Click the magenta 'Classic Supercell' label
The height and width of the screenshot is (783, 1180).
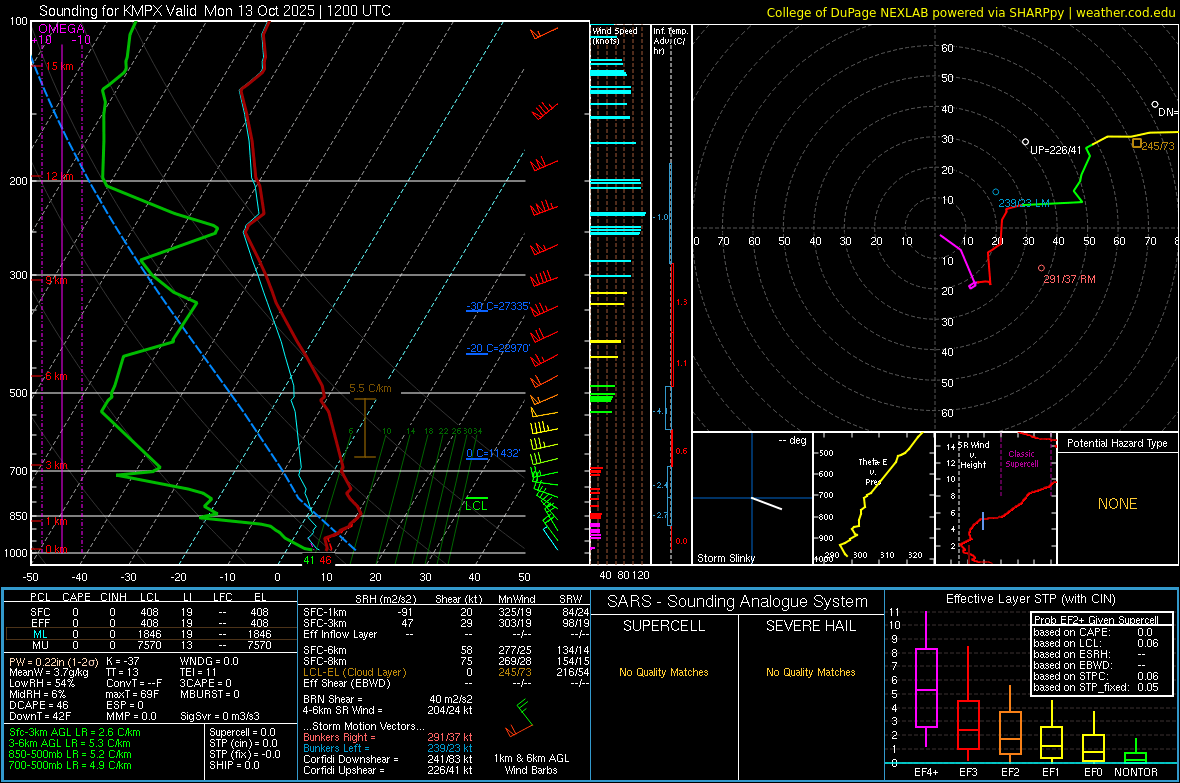click(x=1021, y=459)
